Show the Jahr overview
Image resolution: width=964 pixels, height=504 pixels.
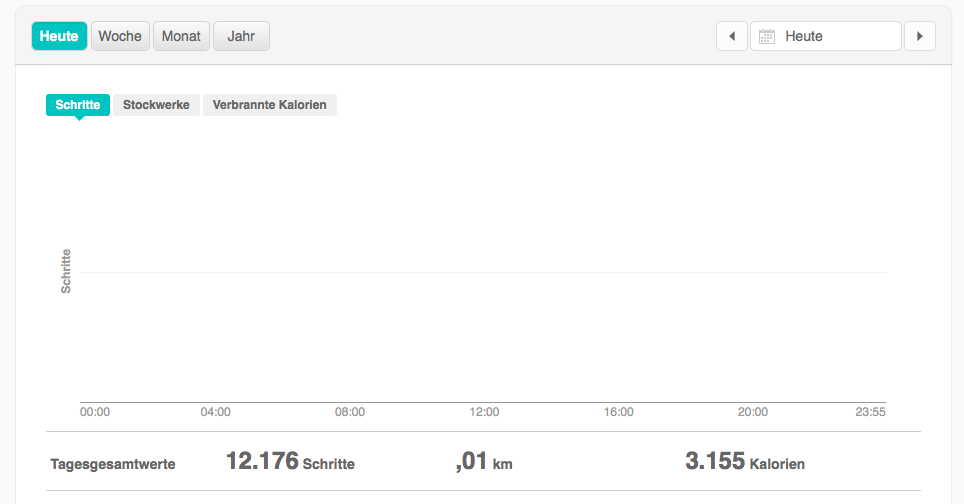coord(241,37)
